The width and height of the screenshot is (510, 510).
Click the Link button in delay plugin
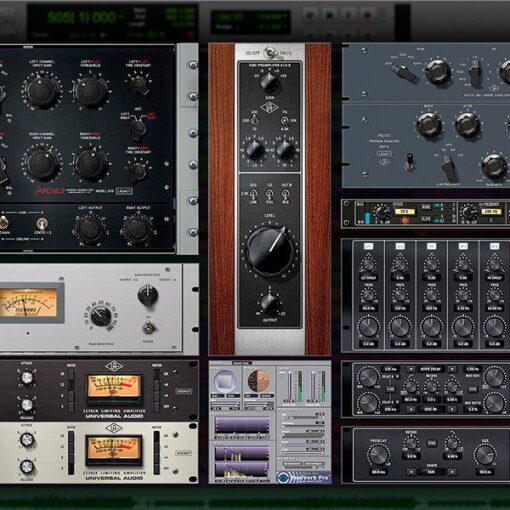(390, 389)
